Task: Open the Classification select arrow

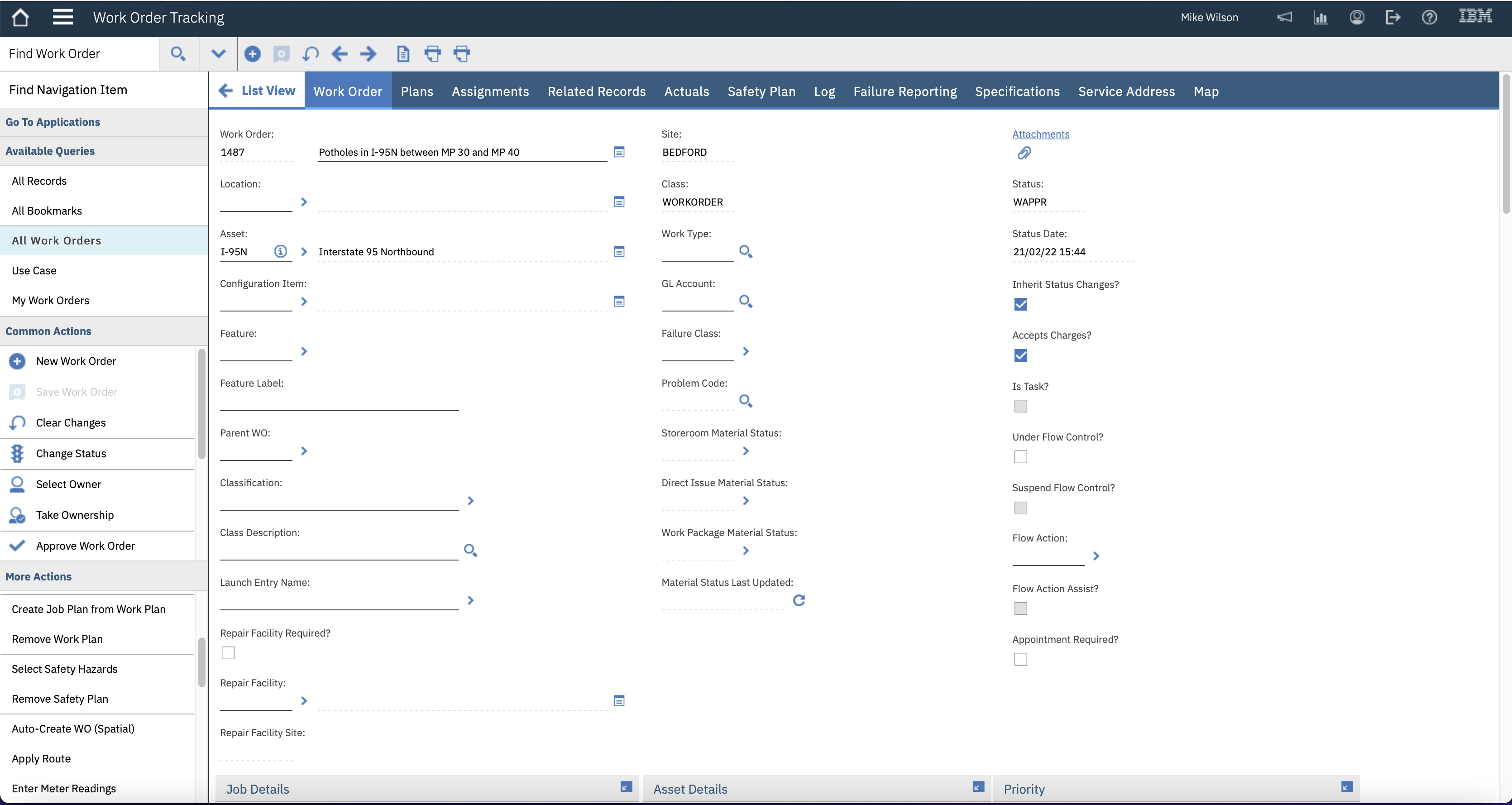Action: (470, 500)
